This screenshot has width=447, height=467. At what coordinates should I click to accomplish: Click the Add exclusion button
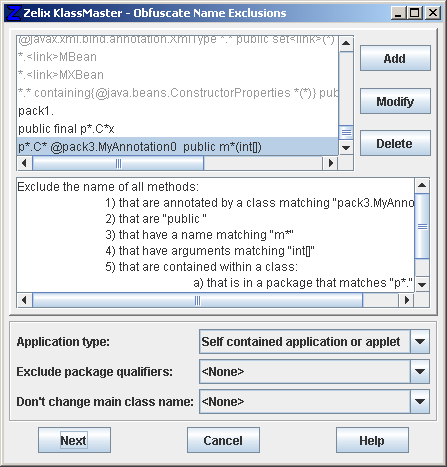[x=395, y=58]
